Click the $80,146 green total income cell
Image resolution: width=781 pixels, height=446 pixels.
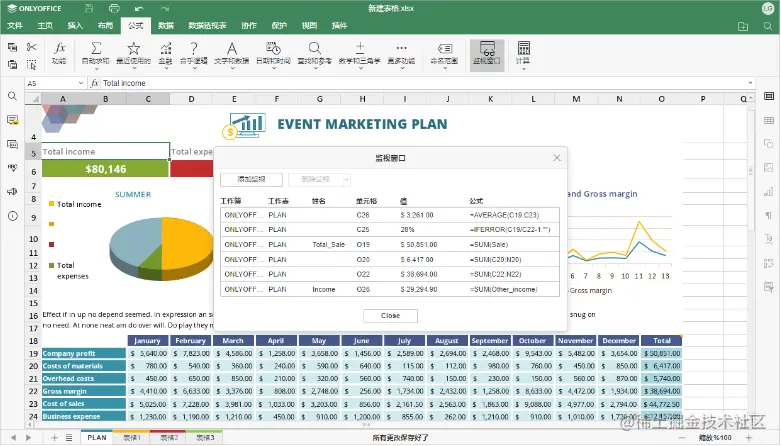(x=106, y=169)
